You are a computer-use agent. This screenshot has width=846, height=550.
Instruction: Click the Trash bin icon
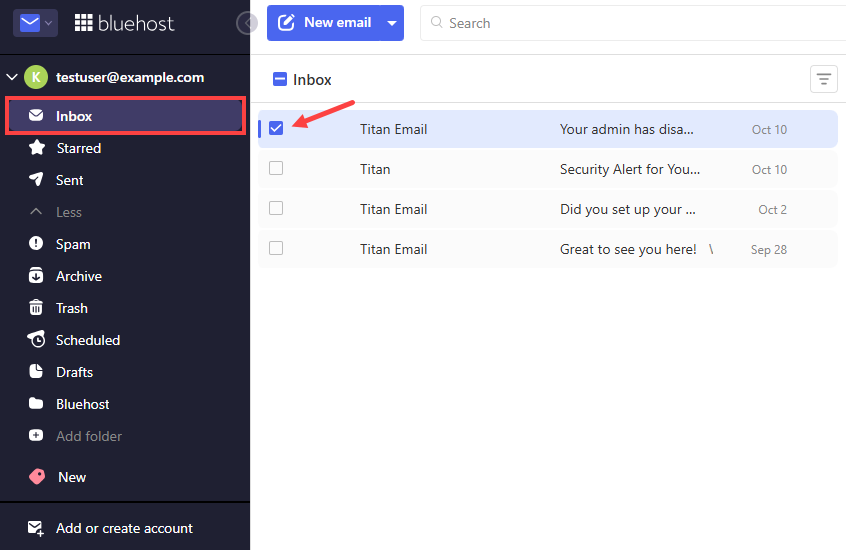pyautogui.click(x=36, y=307)
